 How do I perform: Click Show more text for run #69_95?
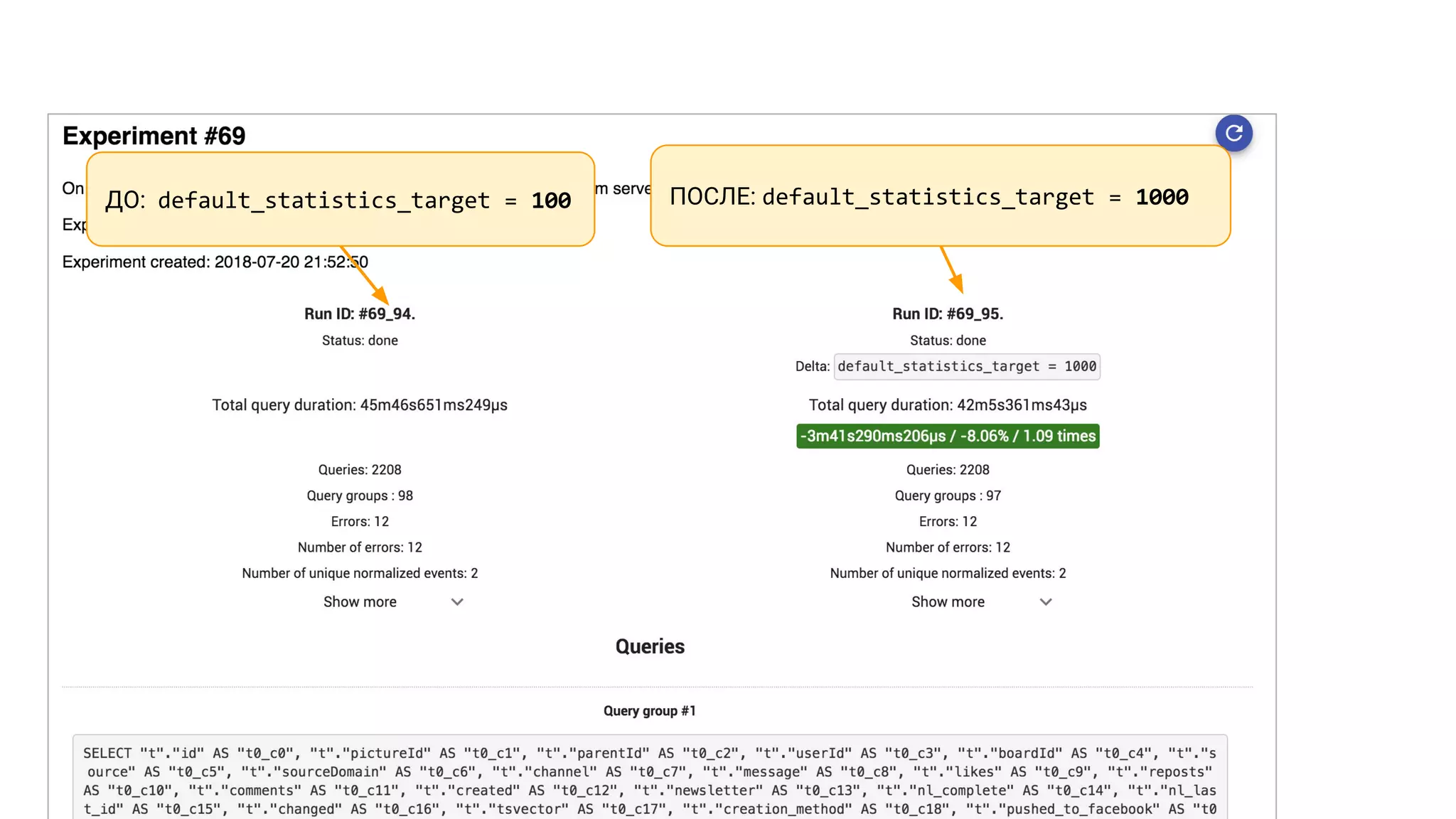(x=948, y=602)
